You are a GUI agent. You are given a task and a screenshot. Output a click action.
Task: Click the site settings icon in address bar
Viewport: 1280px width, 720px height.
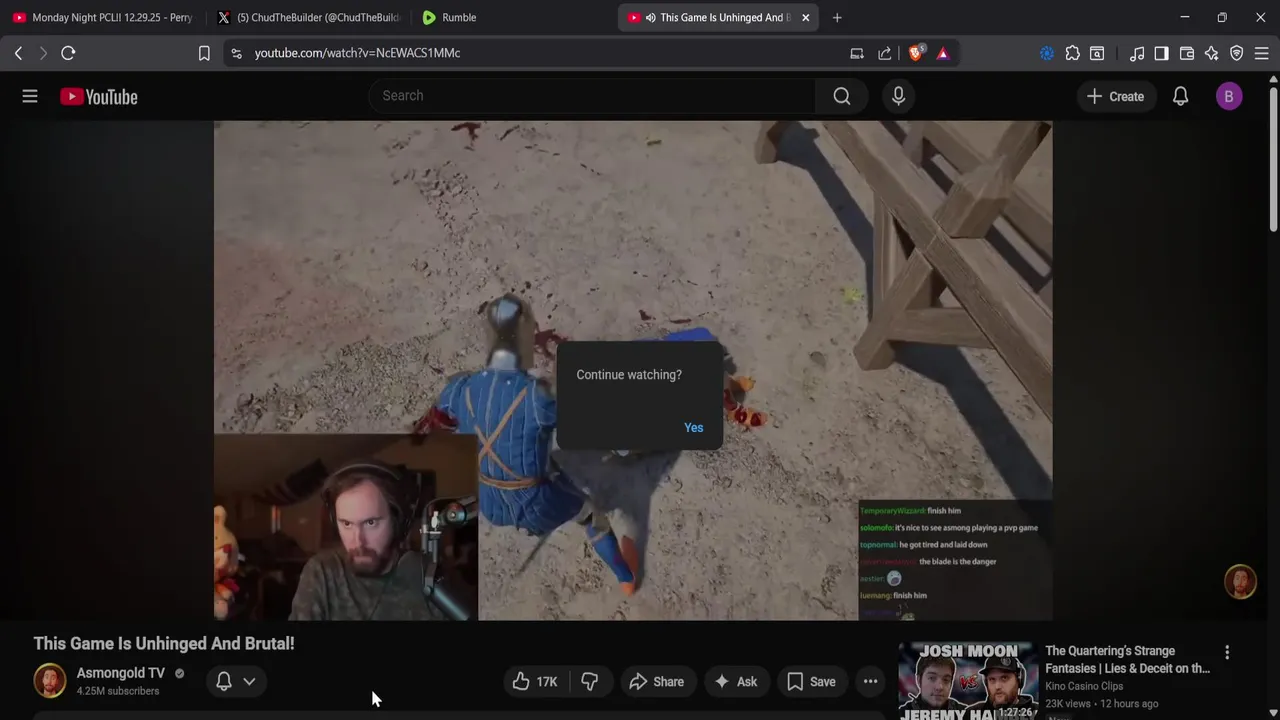pyautogui.click(x=236, y=53)
